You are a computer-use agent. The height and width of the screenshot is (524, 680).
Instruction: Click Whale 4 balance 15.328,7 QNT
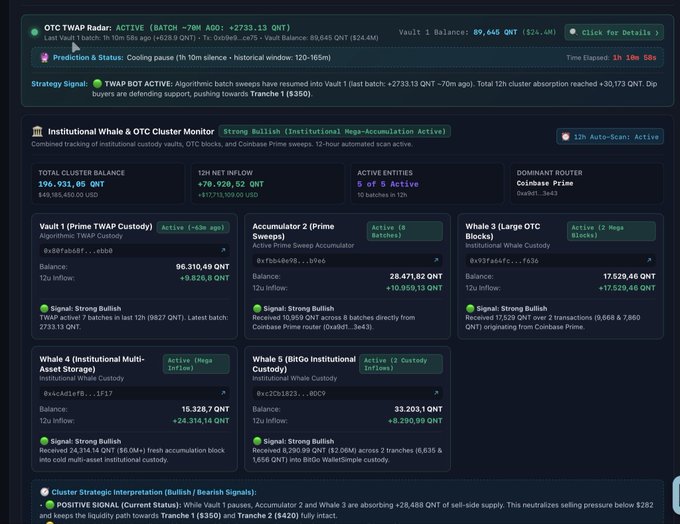[x=206, y=409]
